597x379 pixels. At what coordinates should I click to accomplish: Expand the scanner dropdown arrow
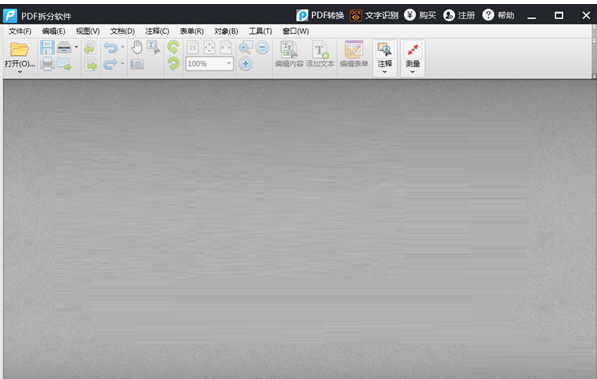coord(77,48)
